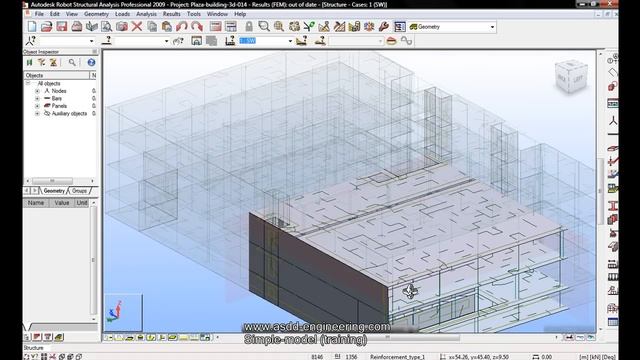The image size is (640, 360).
Task: Open the Loads menu
Action: coord(122,14)
